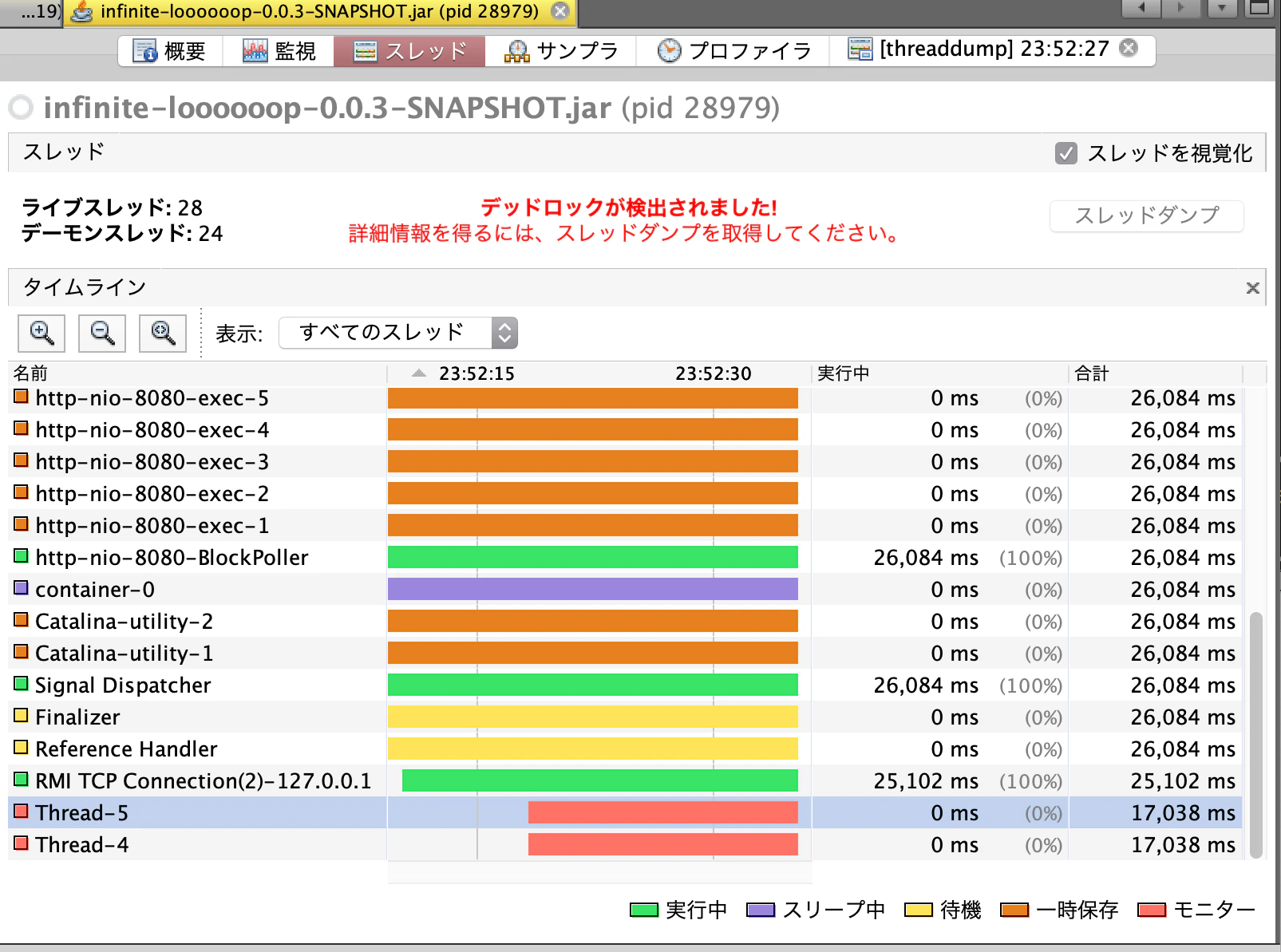Click the container-0 purple sleeping timeline bar
This screenshot has height=952, width=1281.
pos(593,589)
